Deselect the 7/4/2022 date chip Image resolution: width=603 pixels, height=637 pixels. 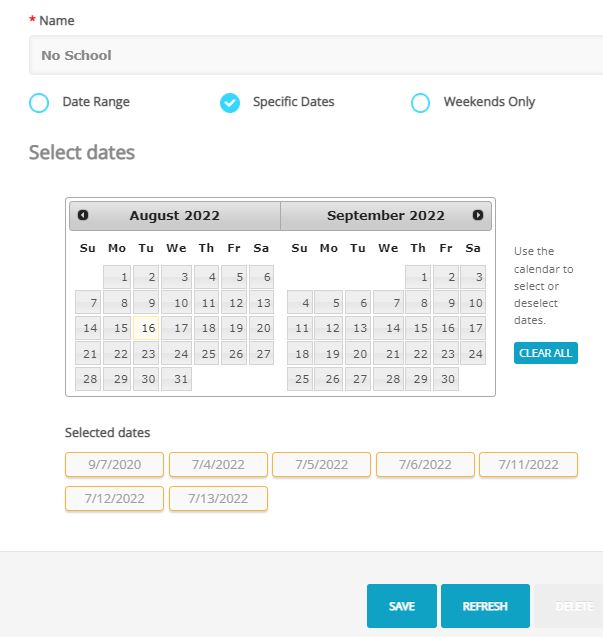point(218,464)
